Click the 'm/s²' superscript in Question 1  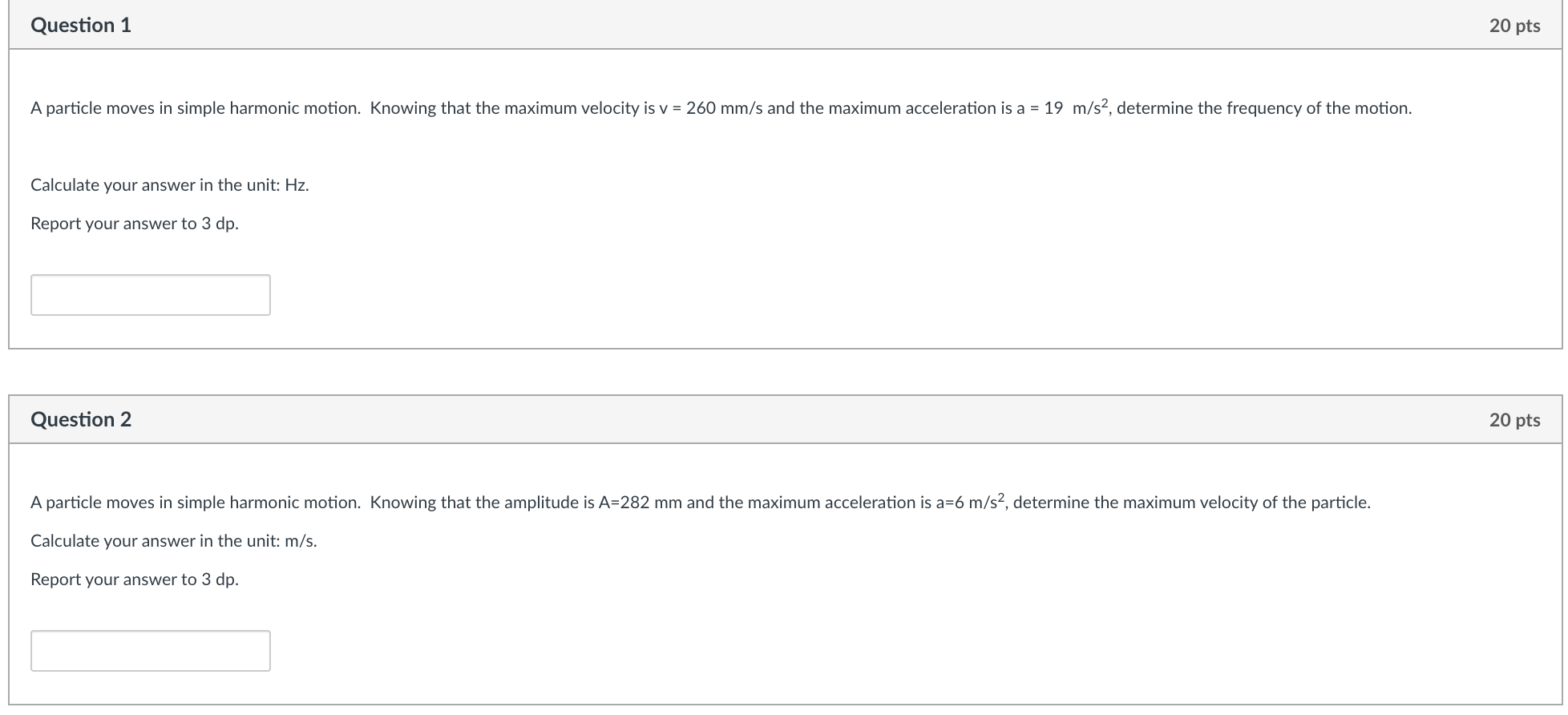tap(1089, 105)
